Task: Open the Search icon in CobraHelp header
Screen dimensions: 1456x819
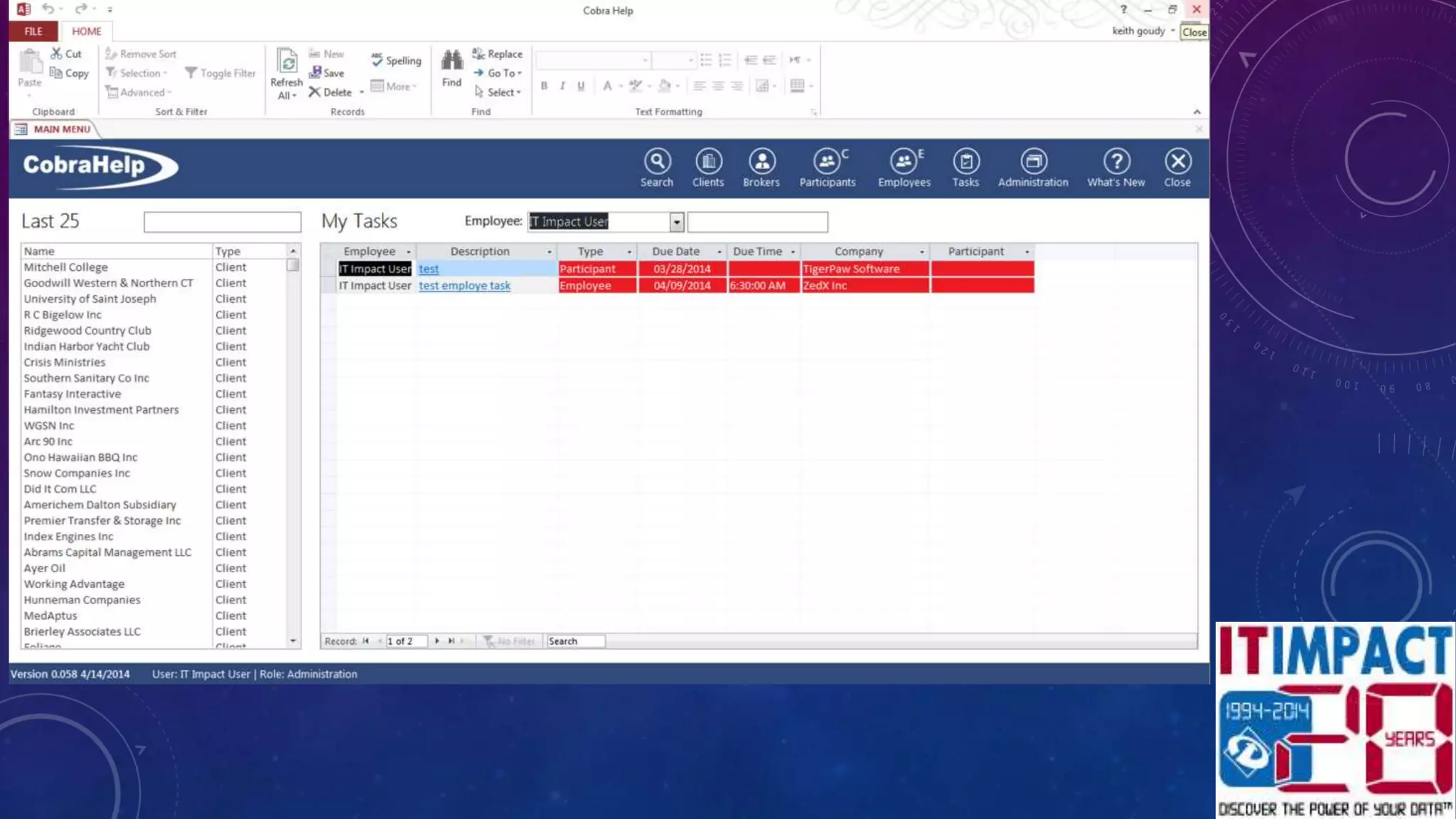Action: [657, 168]
